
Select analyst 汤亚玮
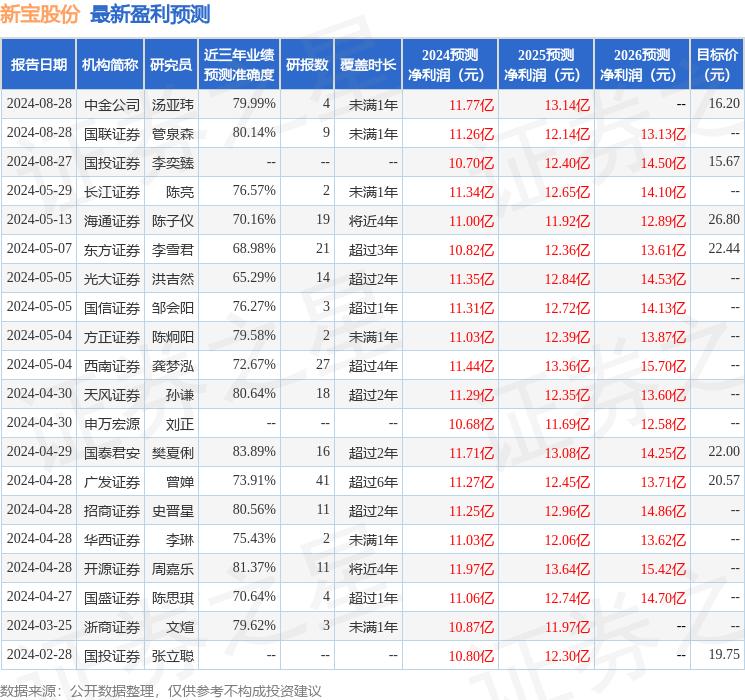[173, 105]
